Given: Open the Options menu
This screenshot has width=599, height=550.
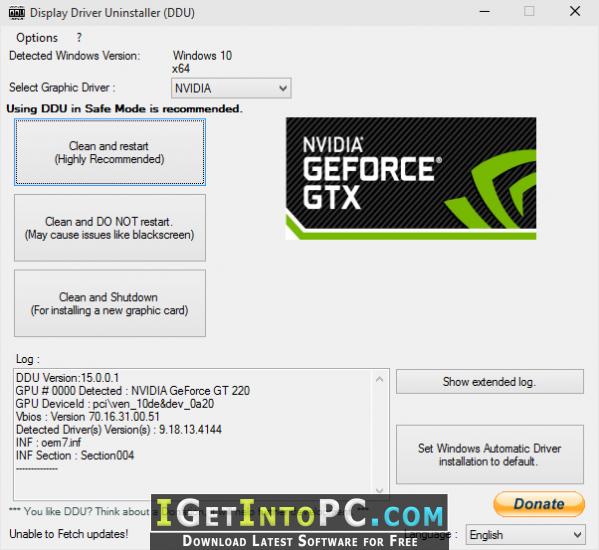Looking at the screenshot, I should [37, 38].
